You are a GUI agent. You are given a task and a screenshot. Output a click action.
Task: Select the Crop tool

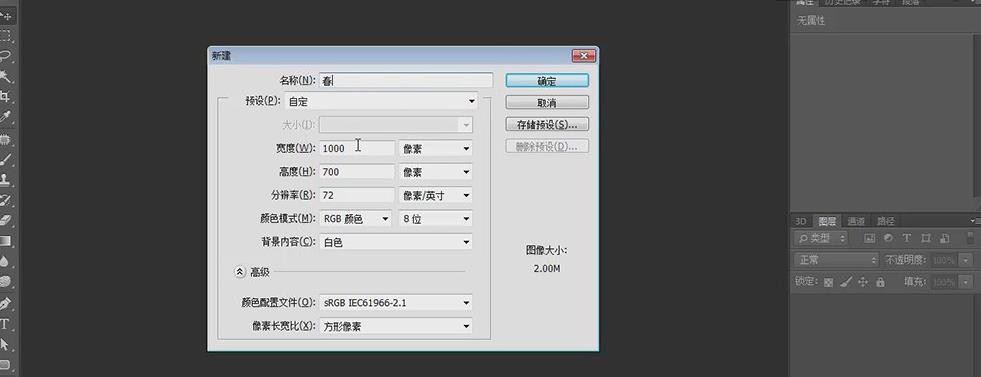(x=5, y=97)
